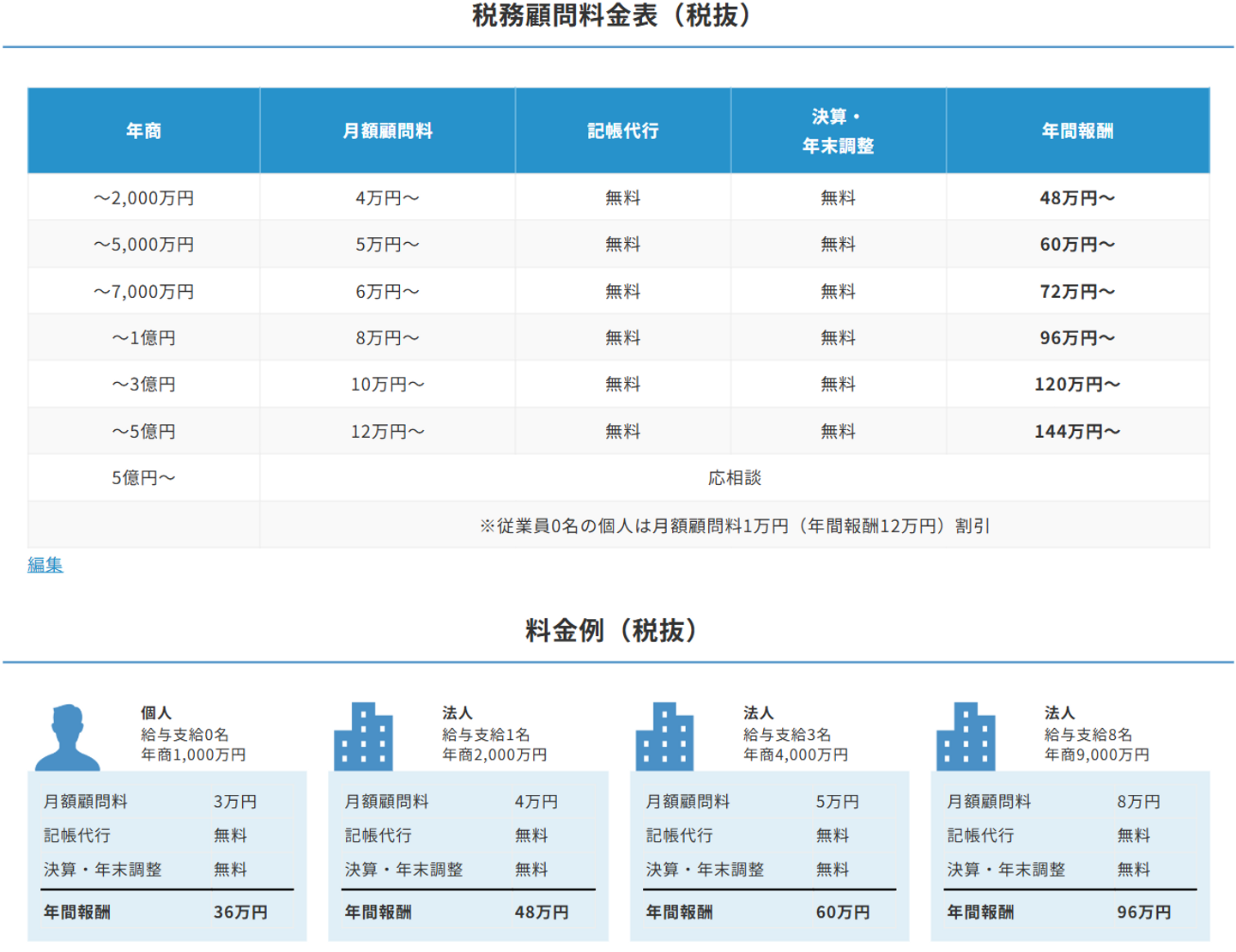This screenshot has height=952, width=1236.
Task: Click the 6万円～ monthly fee cell
Action: point(388,292)
